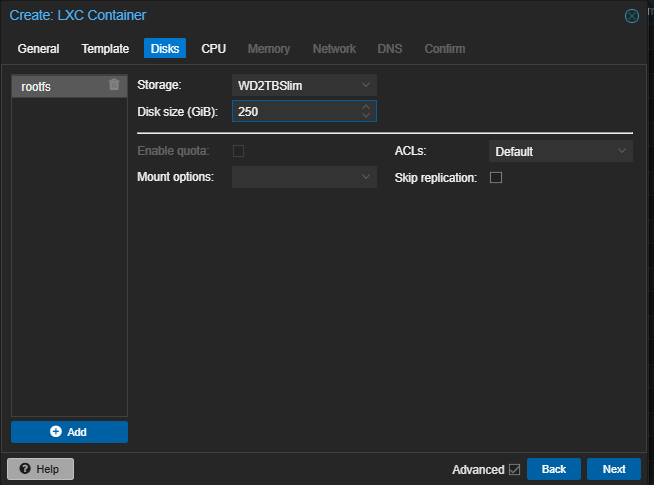Select the rootfs entry in disk list
The image size is (654, 485).
pyautogui.click(x=69, y=86)
